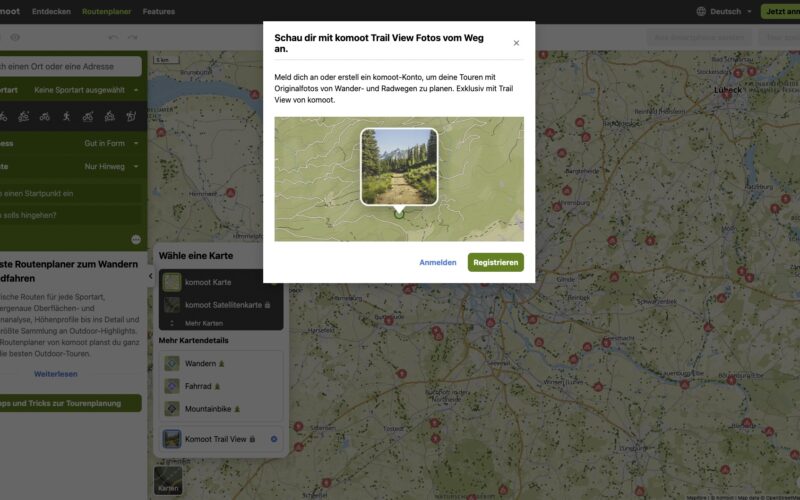Expand the Deutsch language dropdown
This screenshot has width=800, height=500.
(x=731, y=11)
